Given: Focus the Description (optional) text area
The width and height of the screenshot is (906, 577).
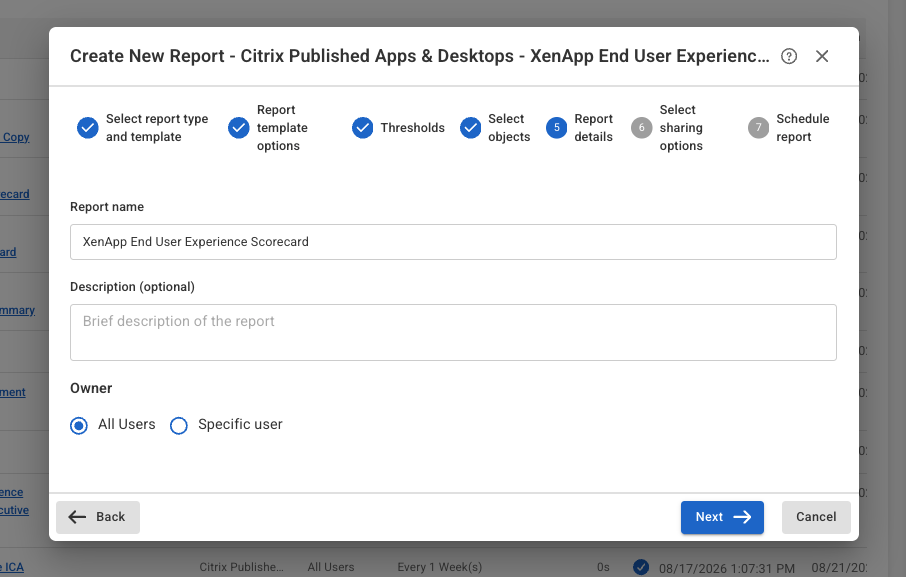Looking at the screenshot, I should [x=453, y=333].
